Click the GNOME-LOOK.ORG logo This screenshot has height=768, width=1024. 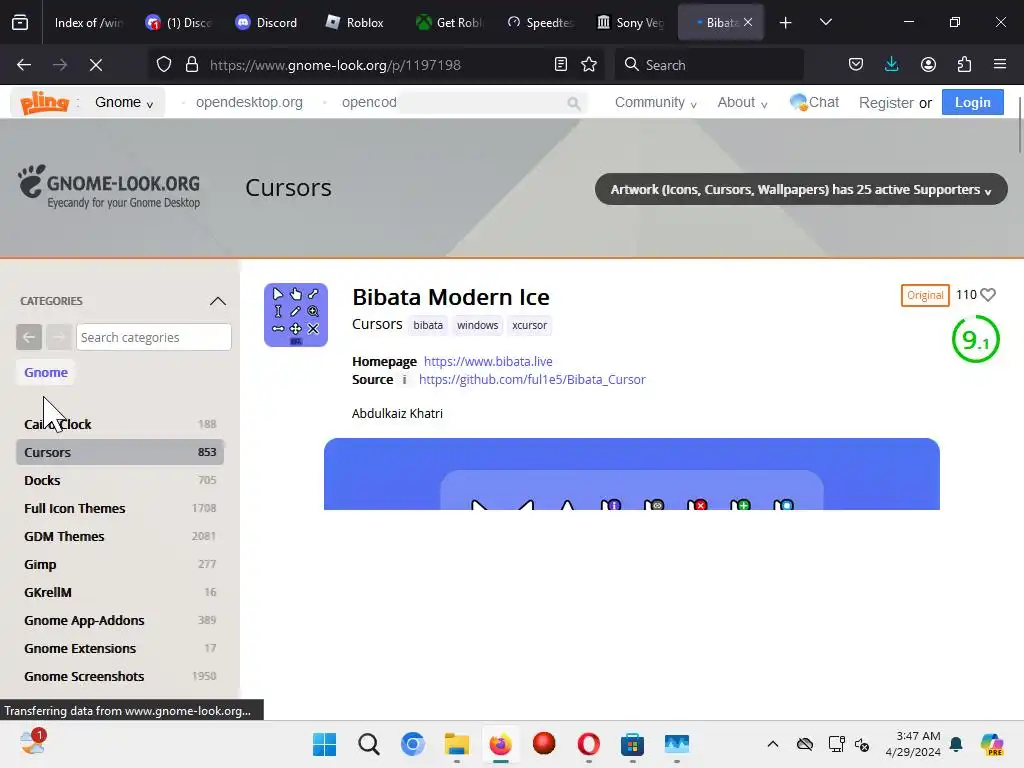click(x=109, y=187)
